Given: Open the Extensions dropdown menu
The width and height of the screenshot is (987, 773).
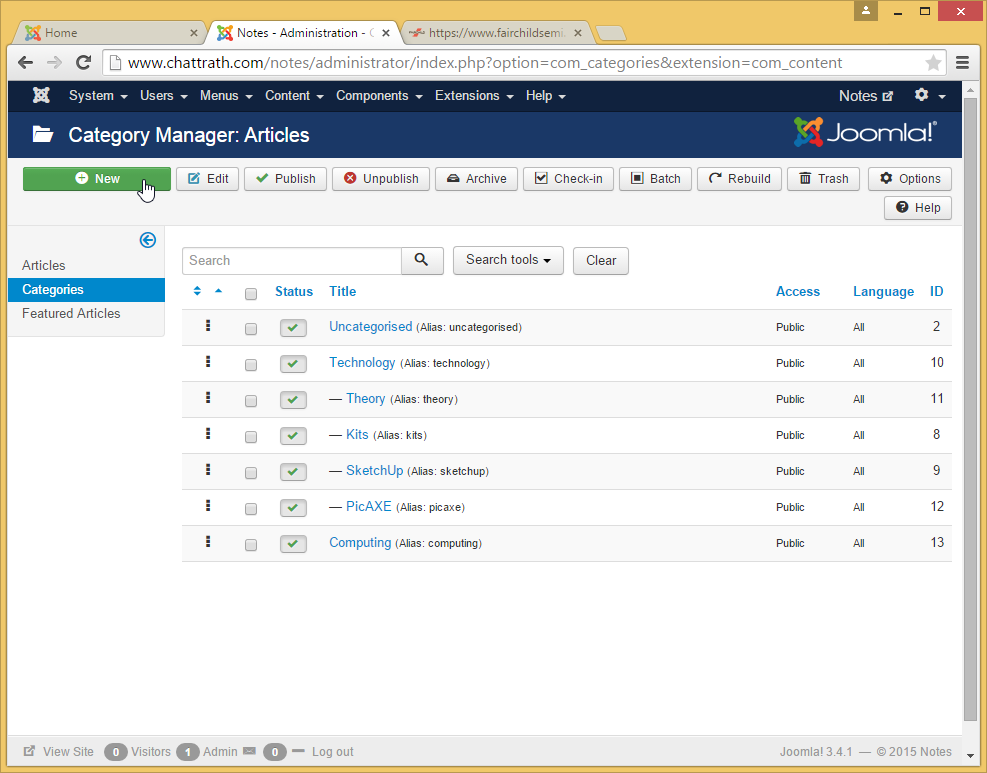Looking at the screenshot, I should pos(473,96).
